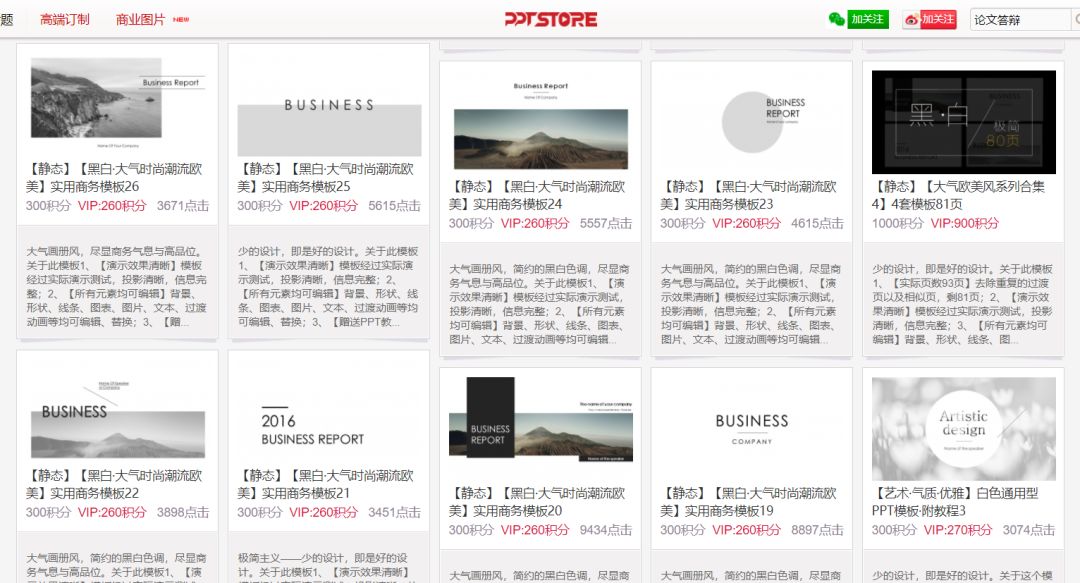Click the search magnifier icon
1080x583 pixels.
click(1076, 18)
